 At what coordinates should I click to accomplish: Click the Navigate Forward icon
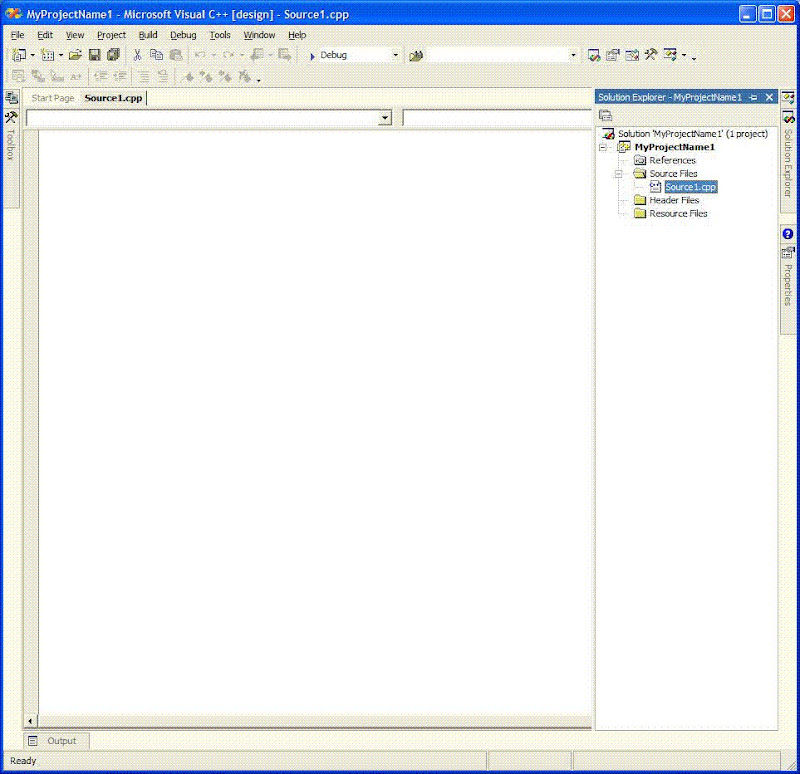click(285, 55)
